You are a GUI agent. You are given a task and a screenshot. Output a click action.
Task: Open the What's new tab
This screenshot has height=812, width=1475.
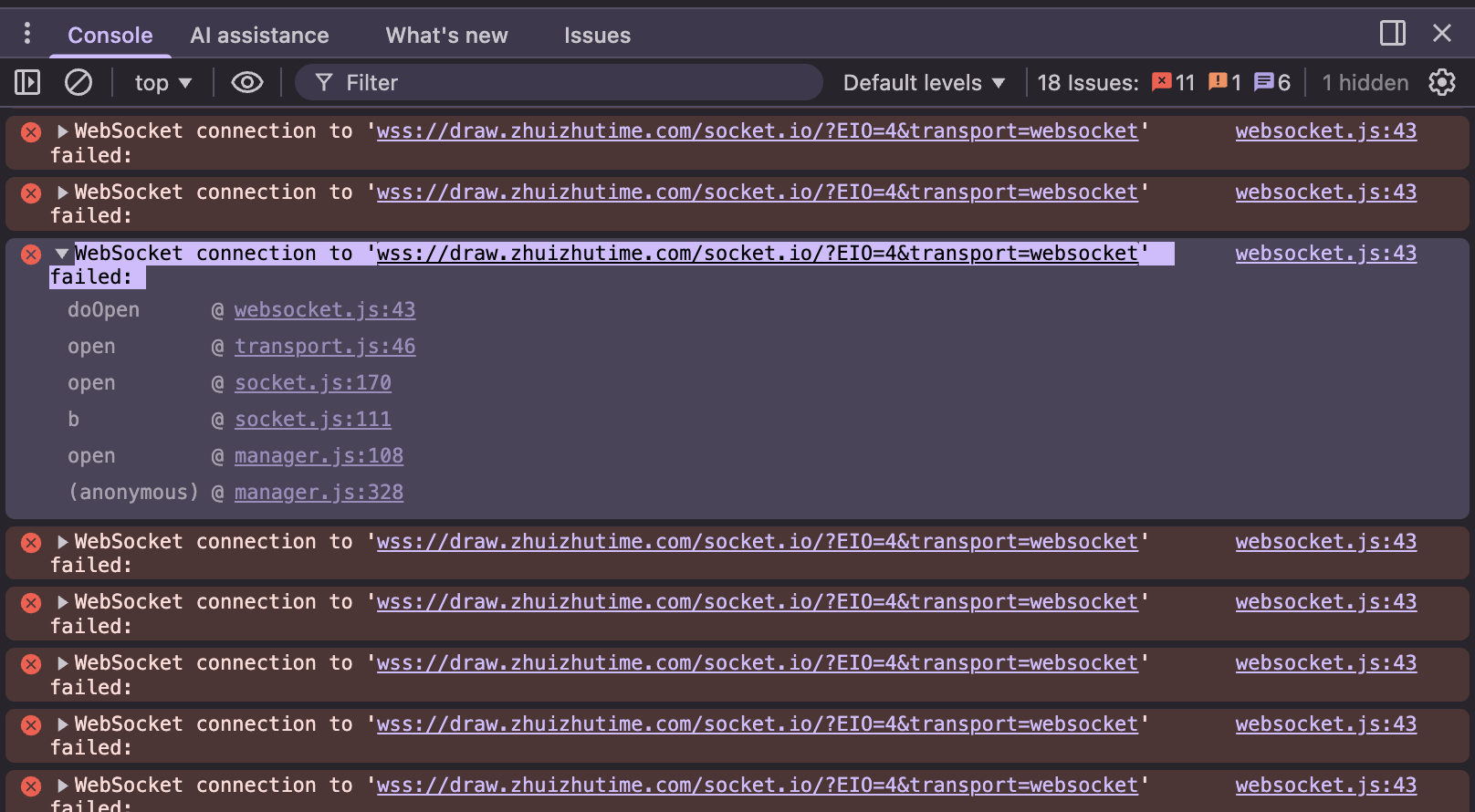click(446, 36)
